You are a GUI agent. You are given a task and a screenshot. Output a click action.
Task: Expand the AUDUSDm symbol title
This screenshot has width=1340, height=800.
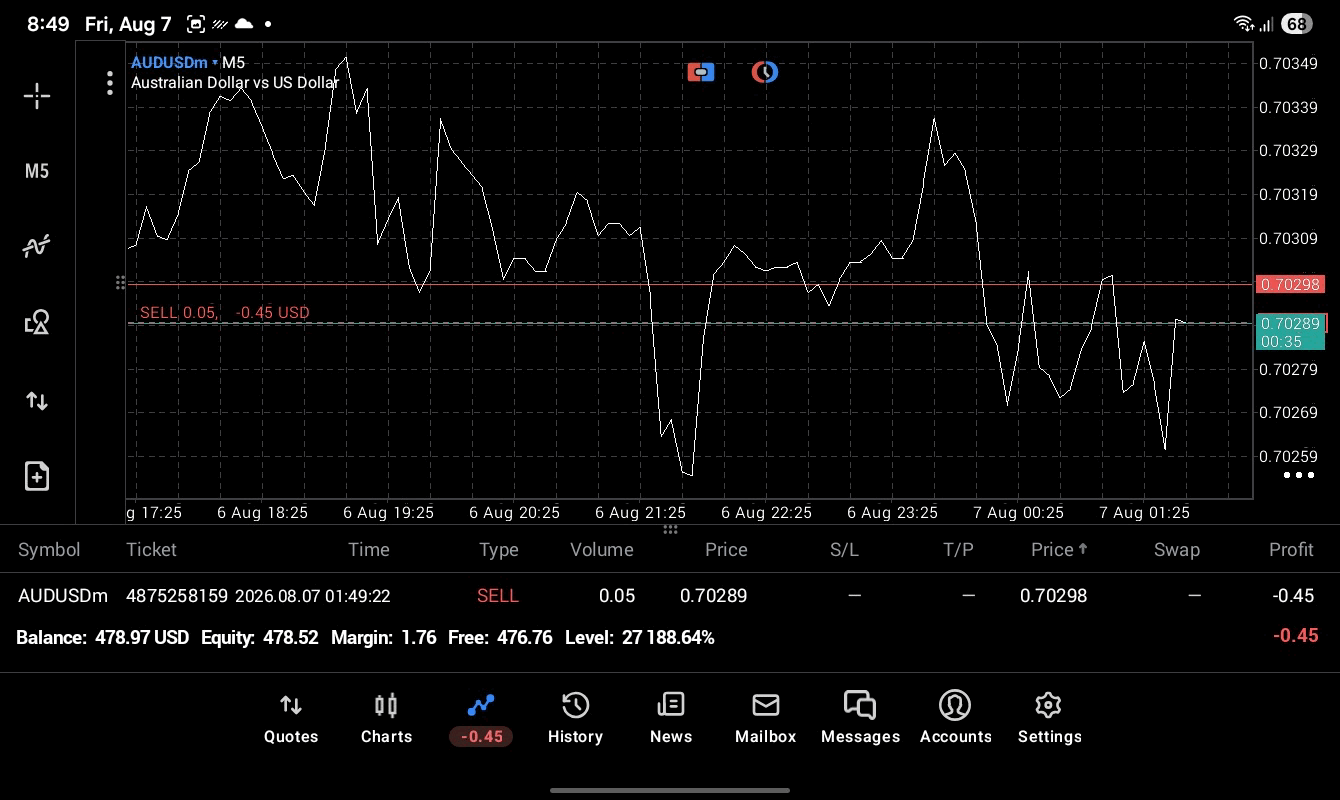point(169,62)
